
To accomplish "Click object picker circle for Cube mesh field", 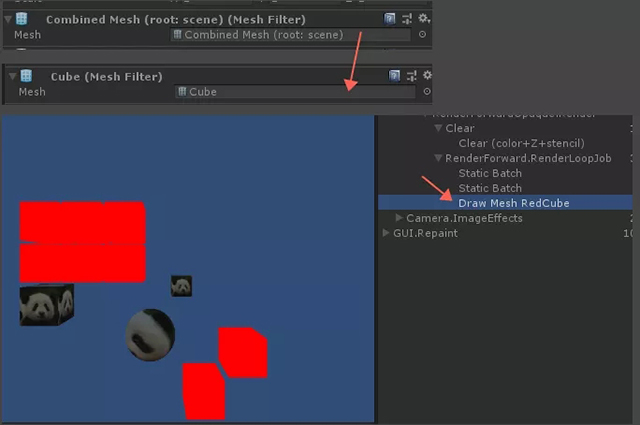I will [x=427, y=92].
